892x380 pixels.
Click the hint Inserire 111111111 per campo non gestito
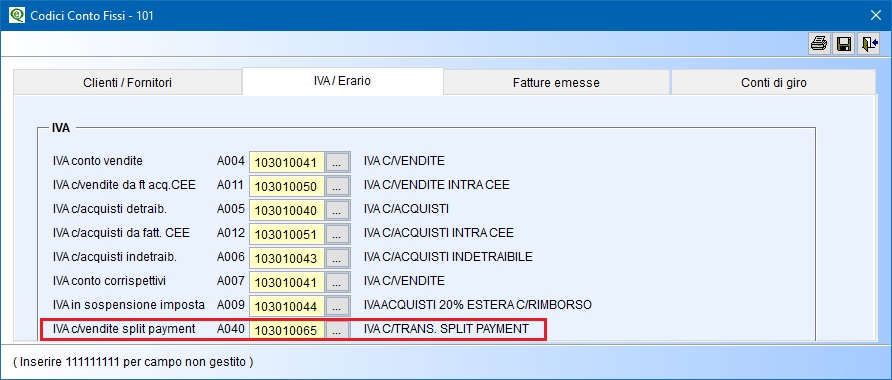[133, 361]
